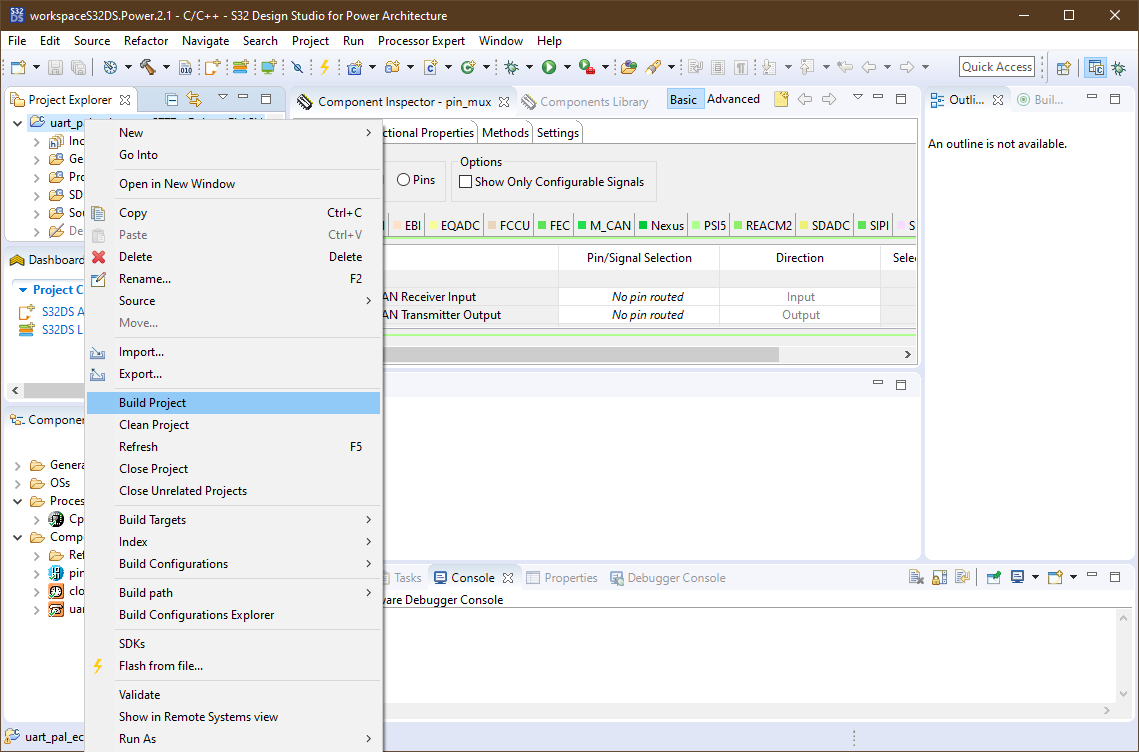Expand the OSs tree node in Components
1139x752 pixels.
click(x=18, y=483)
